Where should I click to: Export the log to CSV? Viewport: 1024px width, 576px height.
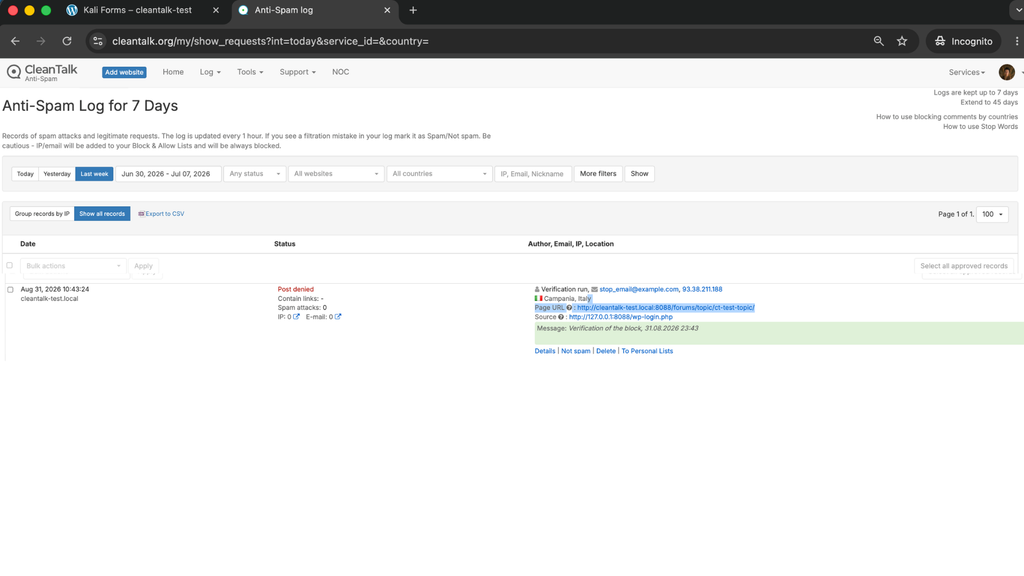tap(161, 214)
